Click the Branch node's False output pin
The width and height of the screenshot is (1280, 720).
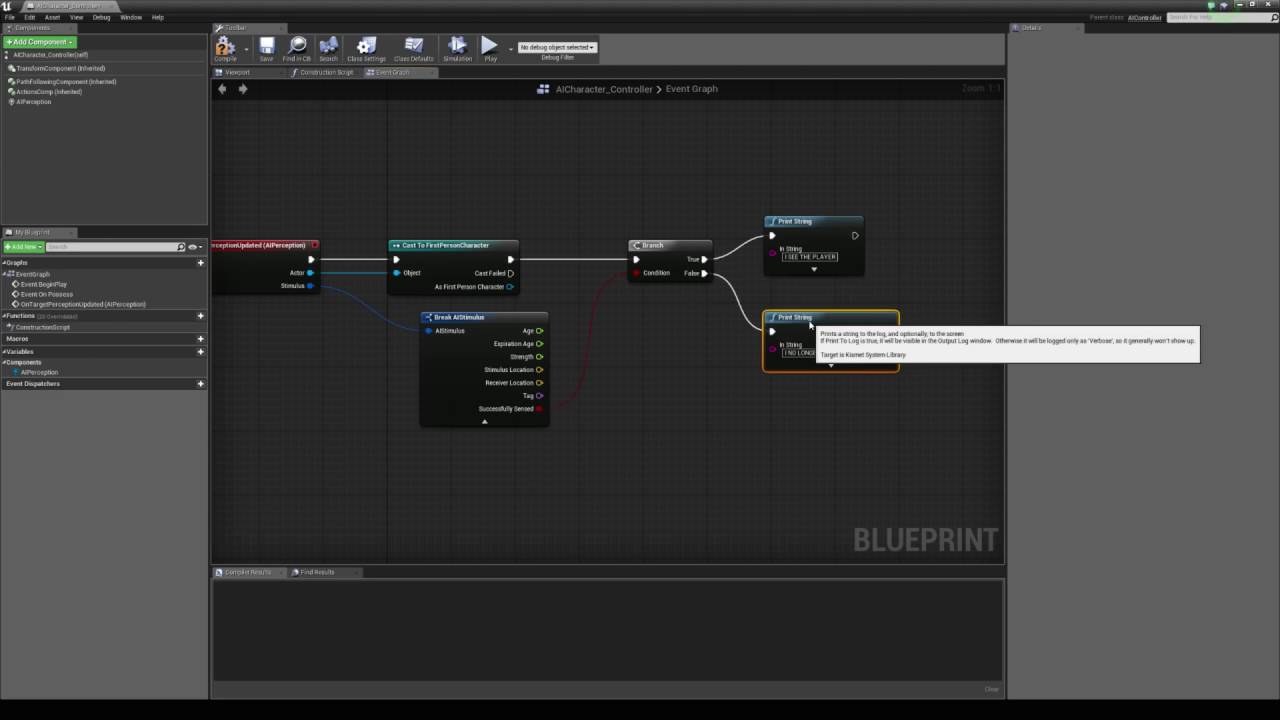click(704, 273)
